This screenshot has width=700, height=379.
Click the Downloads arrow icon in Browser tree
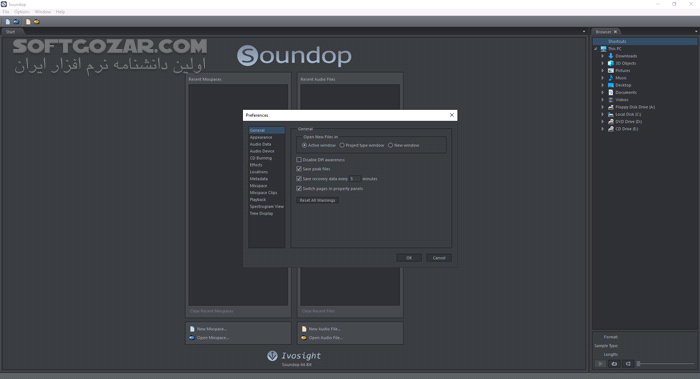pyautogui.click(x=611, y=56)
